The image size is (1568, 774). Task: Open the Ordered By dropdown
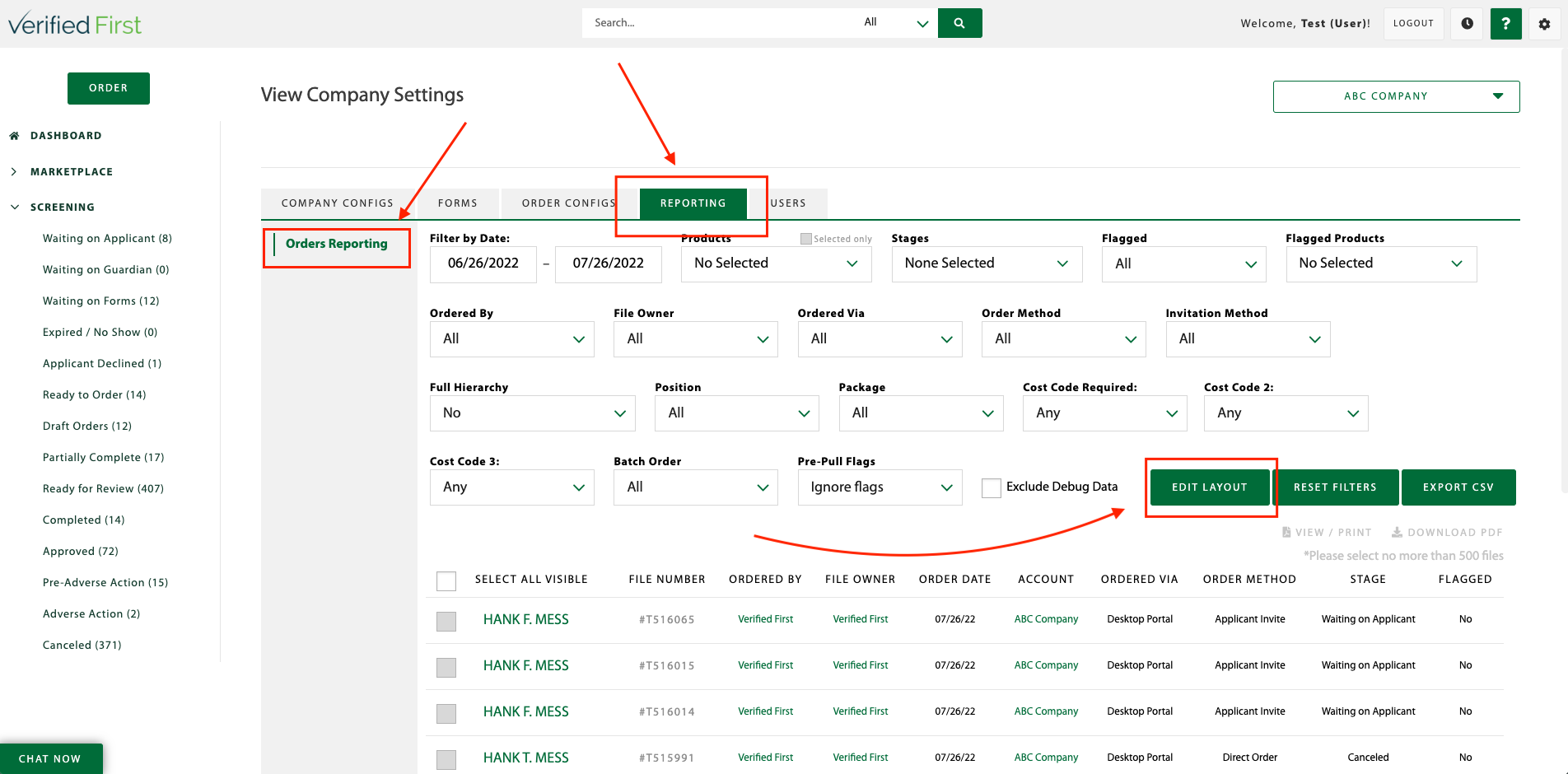(x=511, y=338)
